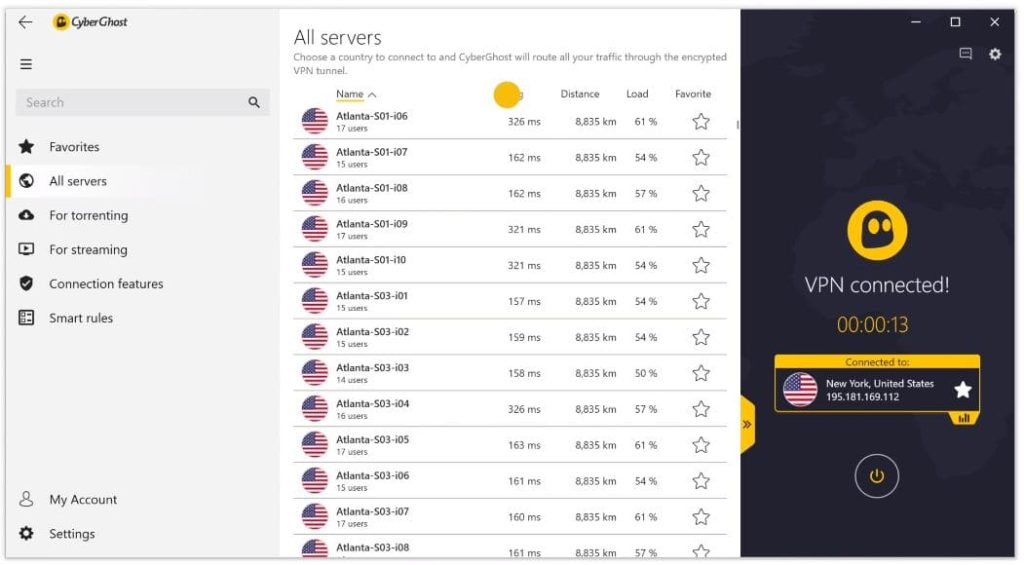
Task: Star the Atlanta-S03-i07 server
Action: [701, 517]
